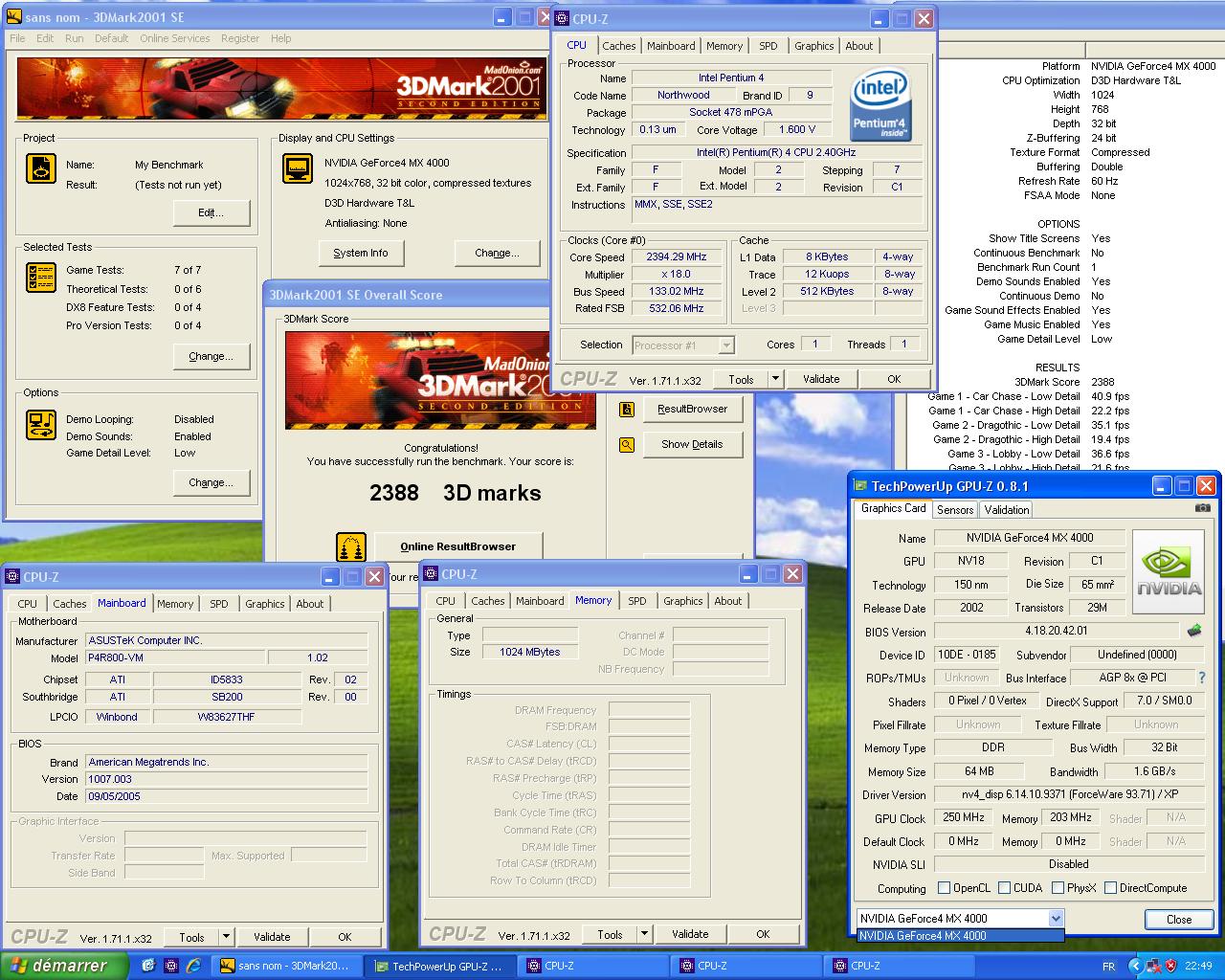Click the Close button in GPU-Z

click(x=1179, y=919)
